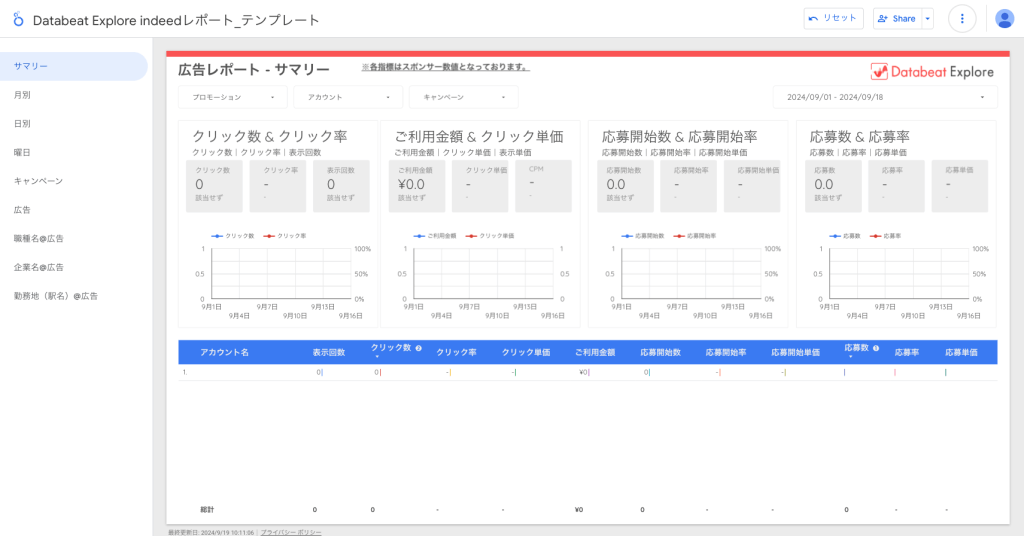Screen dimensions: 1024x536
Task: Click 応募率 legend entry in fourth chart
Action: tap(886, 236)
